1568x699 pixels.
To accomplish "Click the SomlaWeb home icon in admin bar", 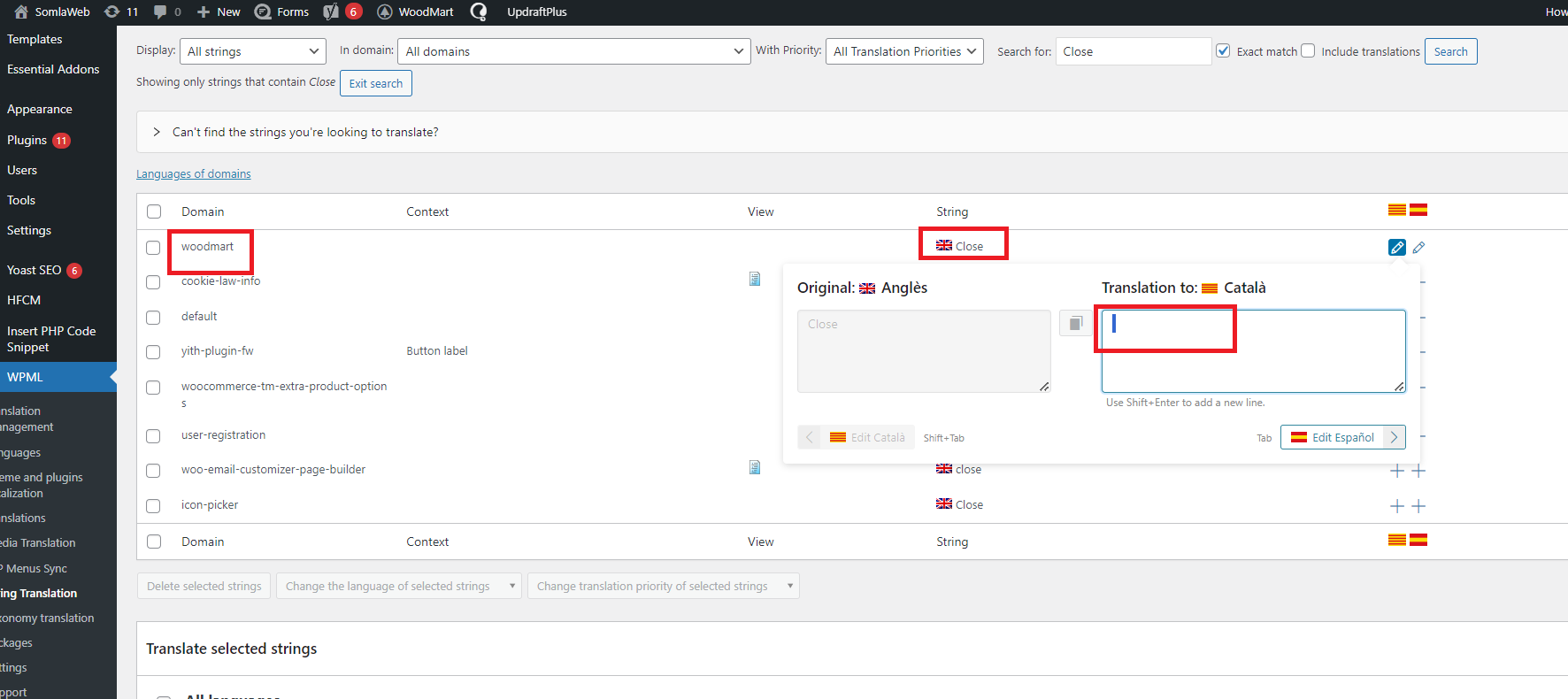I will tap(21, 12).
